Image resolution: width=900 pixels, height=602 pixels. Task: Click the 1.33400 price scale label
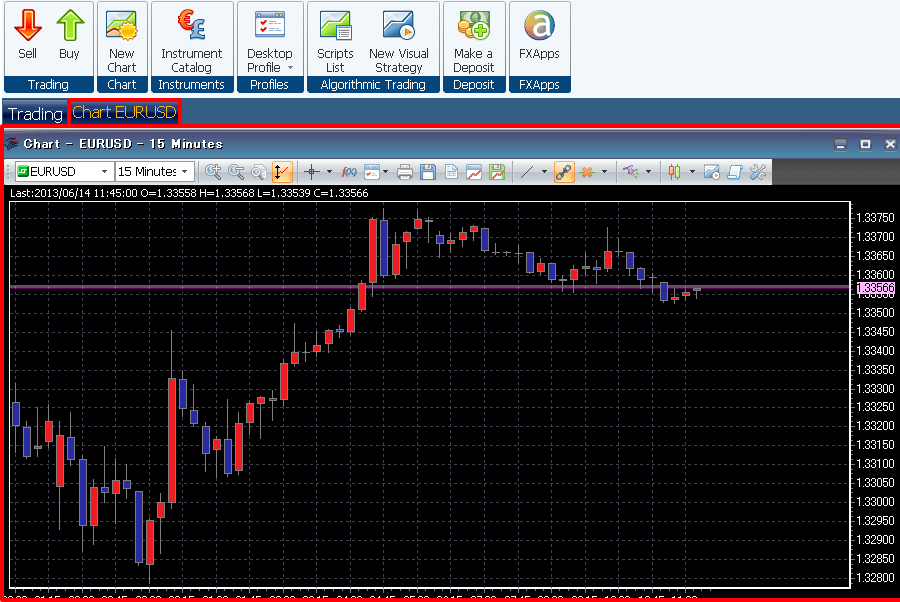pos(875,351)
